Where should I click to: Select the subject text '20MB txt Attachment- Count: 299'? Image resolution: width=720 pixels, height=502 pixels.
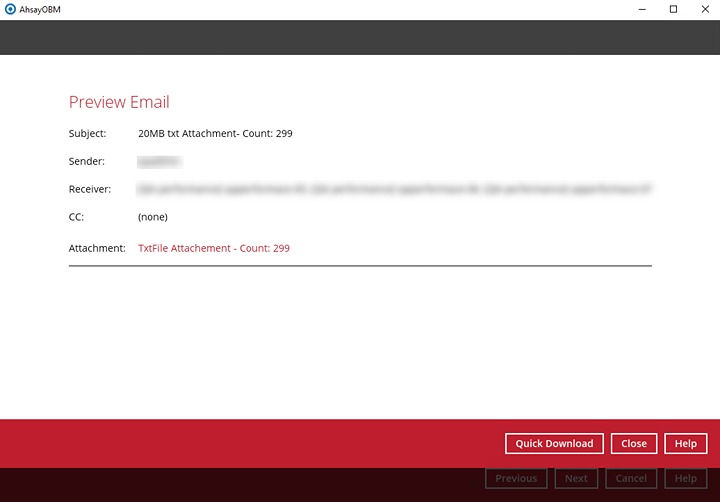tap(215, 133)
